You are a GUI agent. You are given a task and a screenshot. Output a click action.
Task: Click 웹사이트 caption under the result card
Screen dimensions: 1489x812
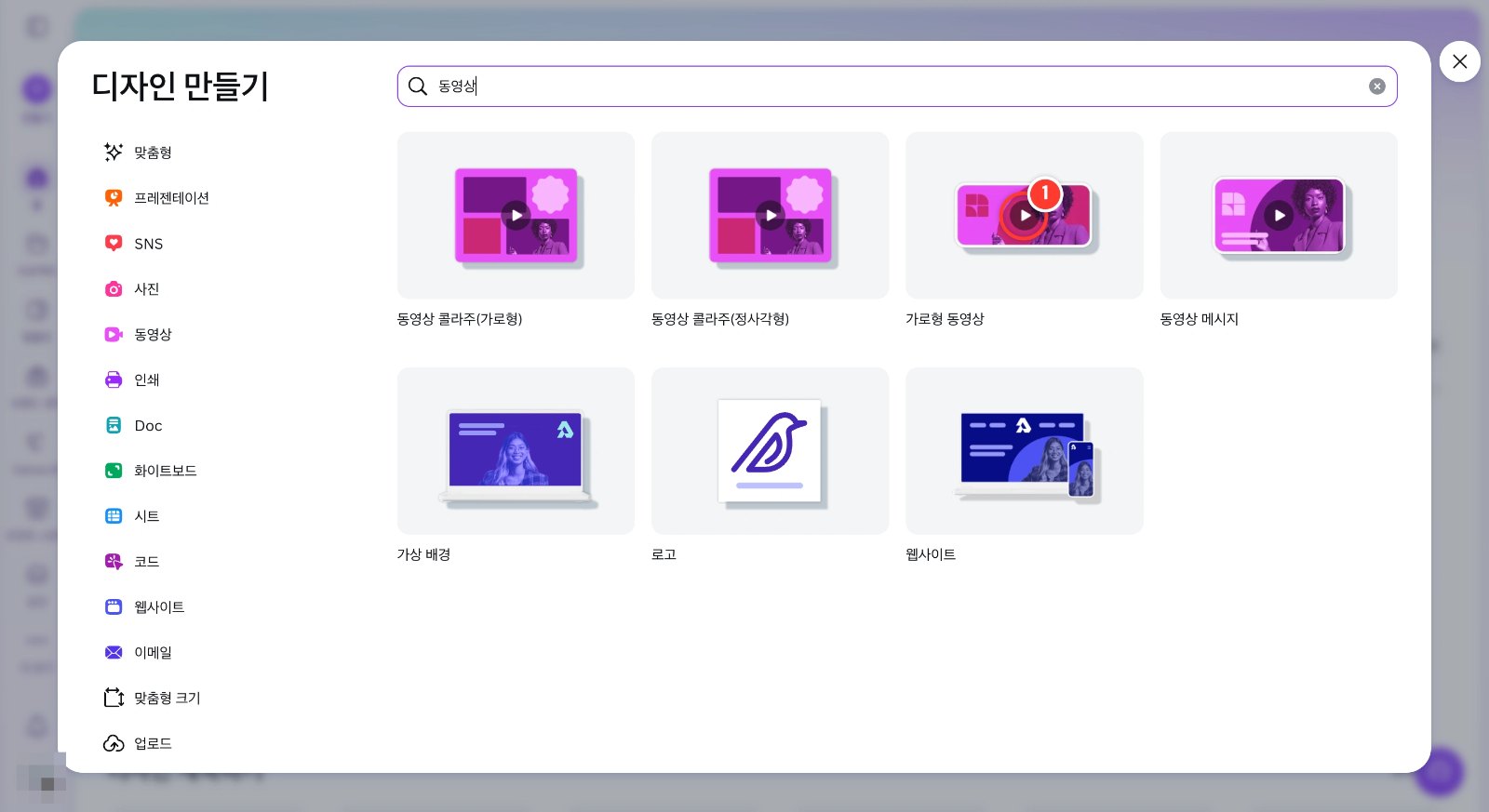(931, 554)
